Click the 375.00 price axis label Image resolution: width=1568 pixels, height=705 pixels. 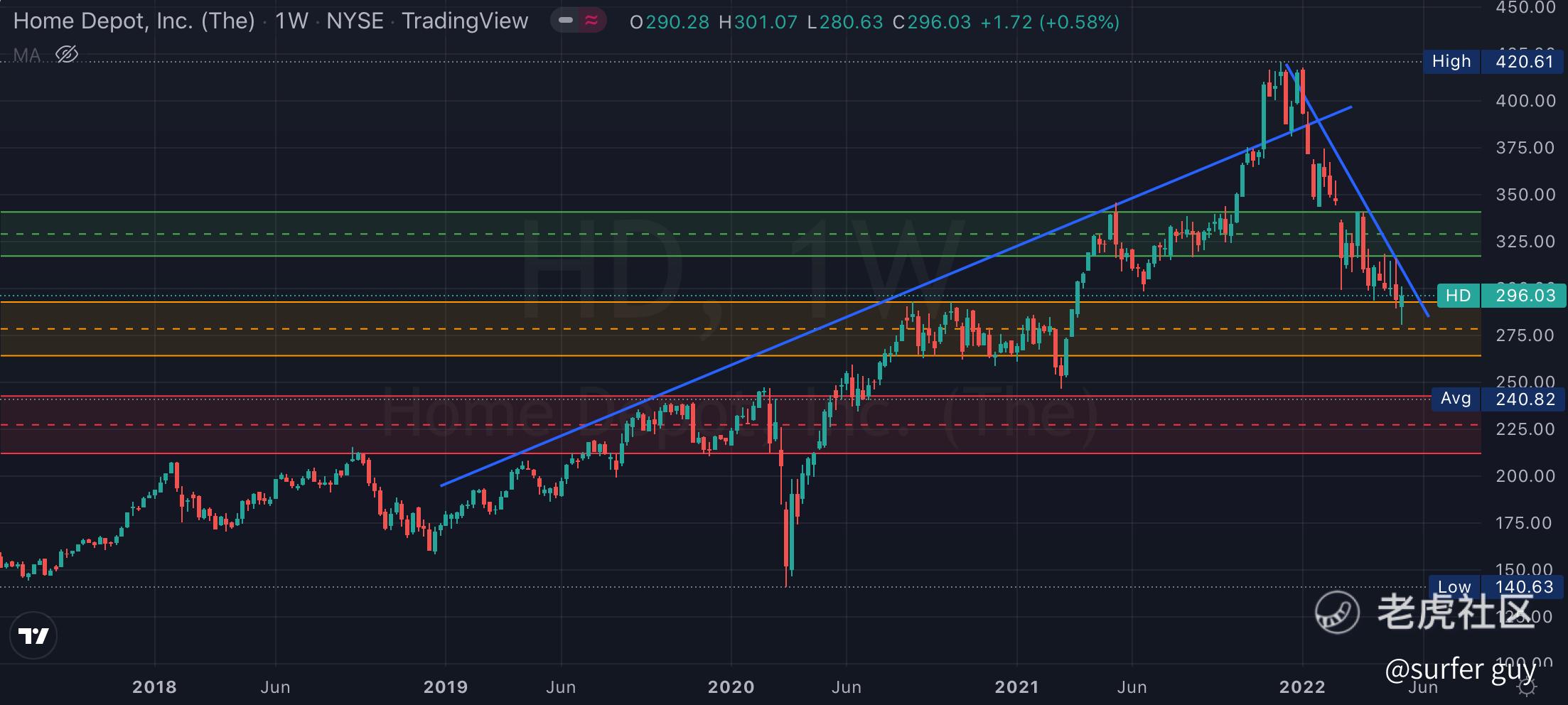click(x=1525, y=148)
